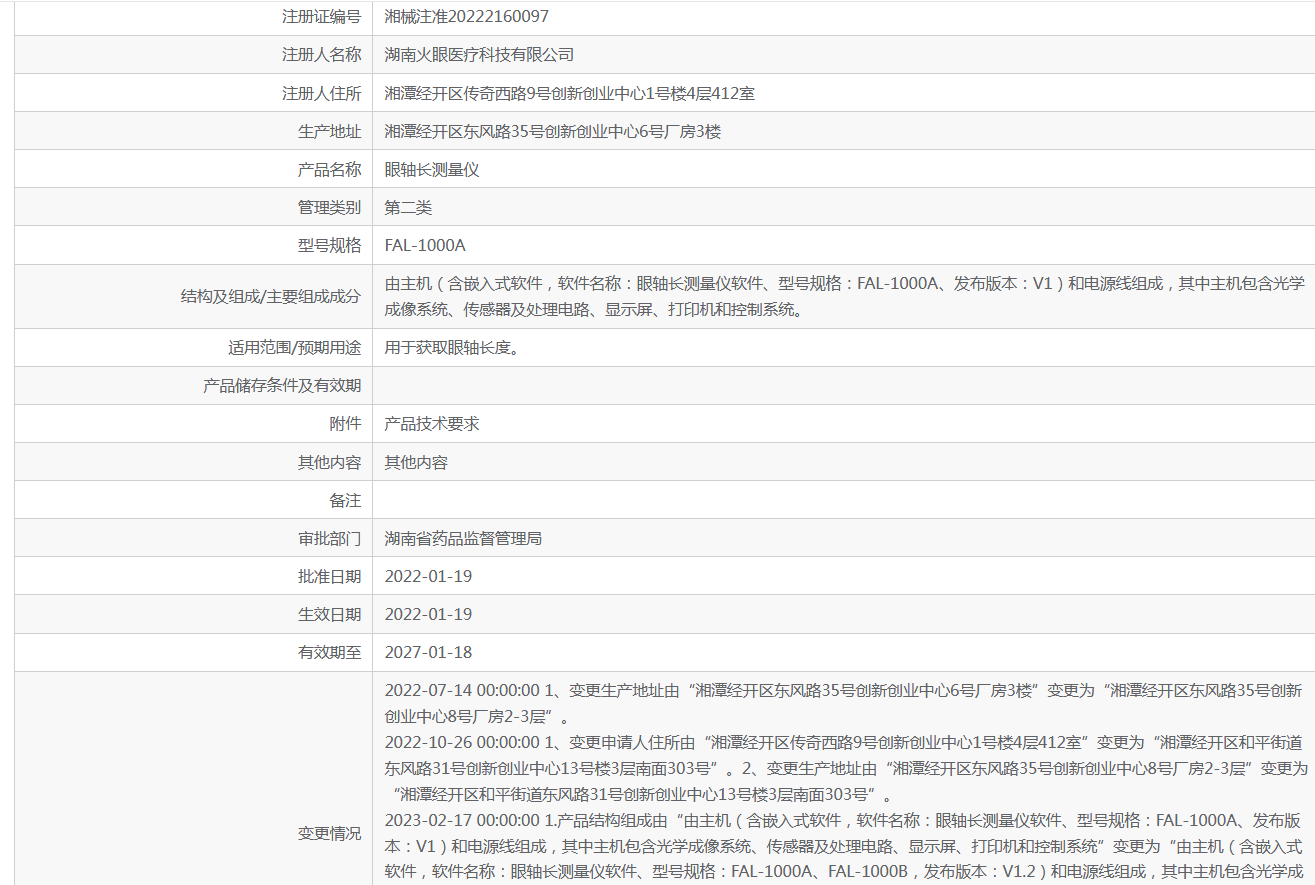This screenshot has width=1315, height=885.
Task: Select model value FAL-1000A
Action: click(x=425, y=245)
